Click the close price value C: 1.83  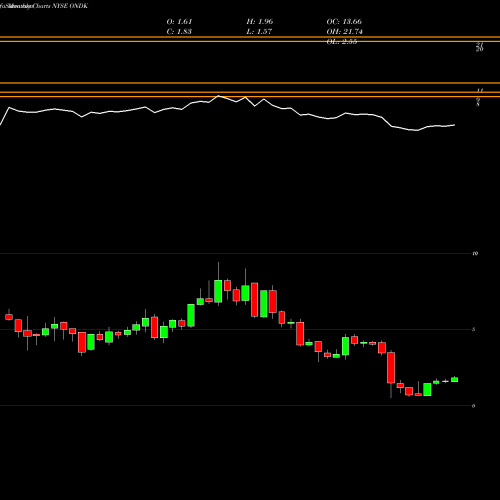tap(179, 32)
